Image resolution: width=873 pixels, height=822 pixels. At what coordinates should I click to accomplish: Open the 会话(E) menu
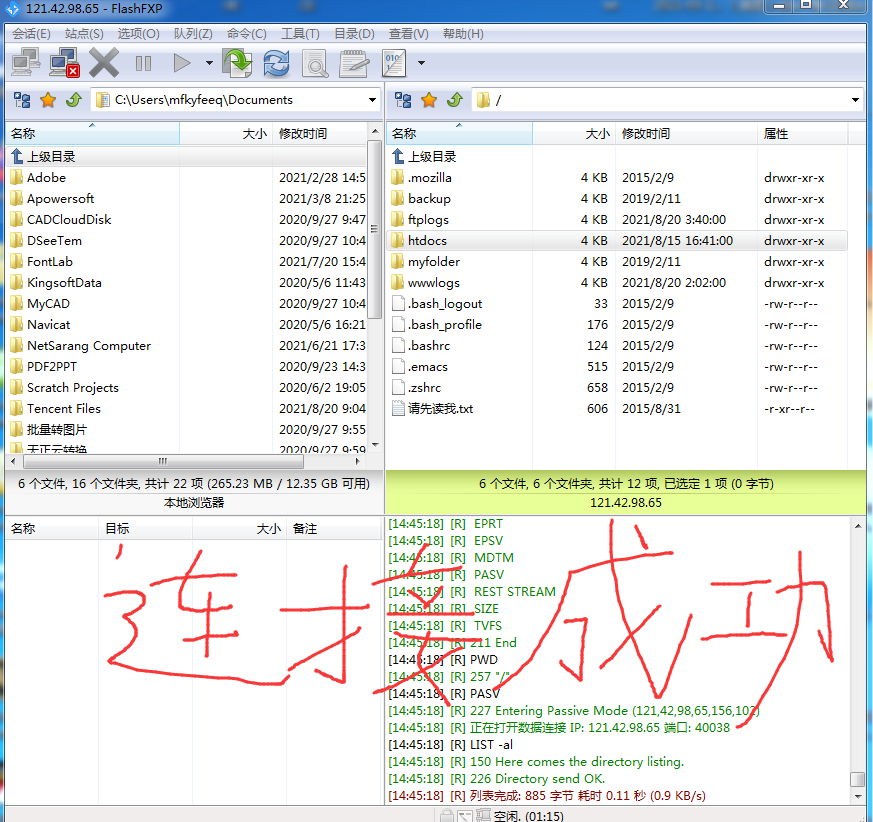pyautogui.click(x=32, y=34)
